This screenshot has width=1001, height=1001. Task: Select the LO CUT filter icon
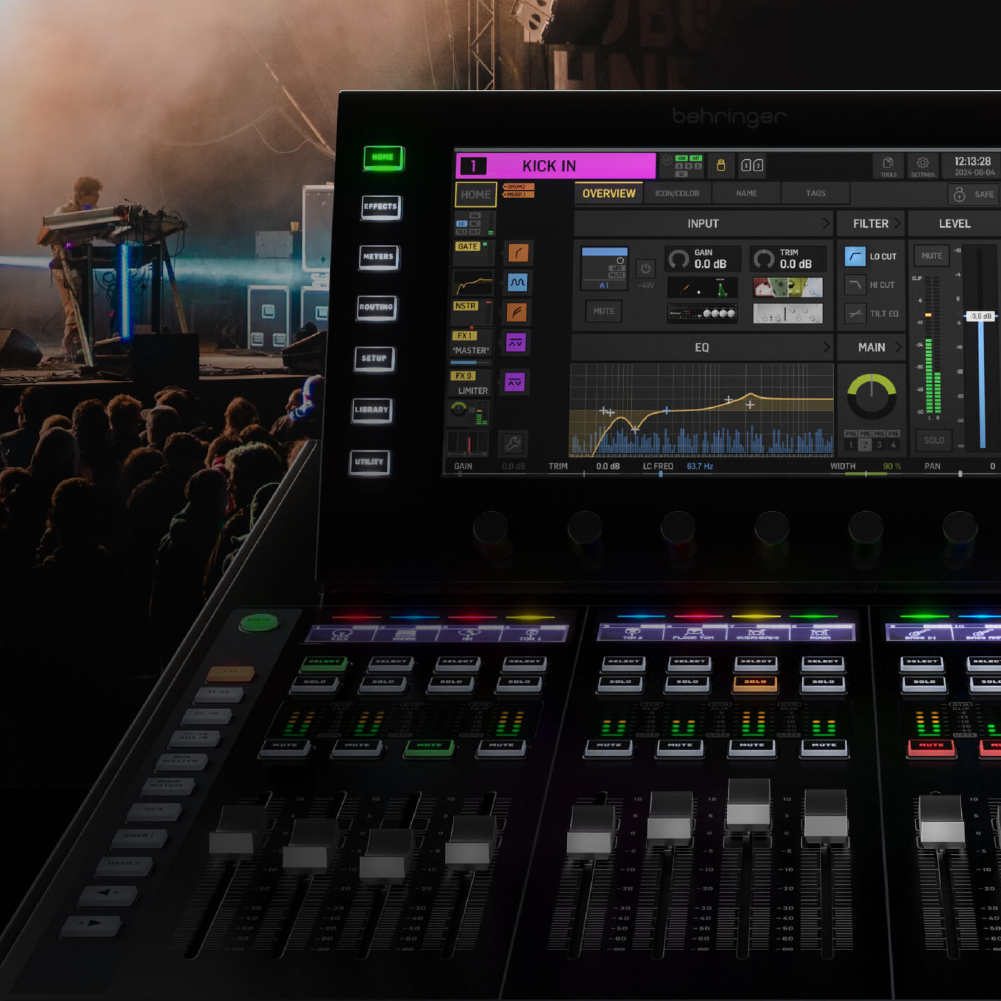(x=857, y=258)
